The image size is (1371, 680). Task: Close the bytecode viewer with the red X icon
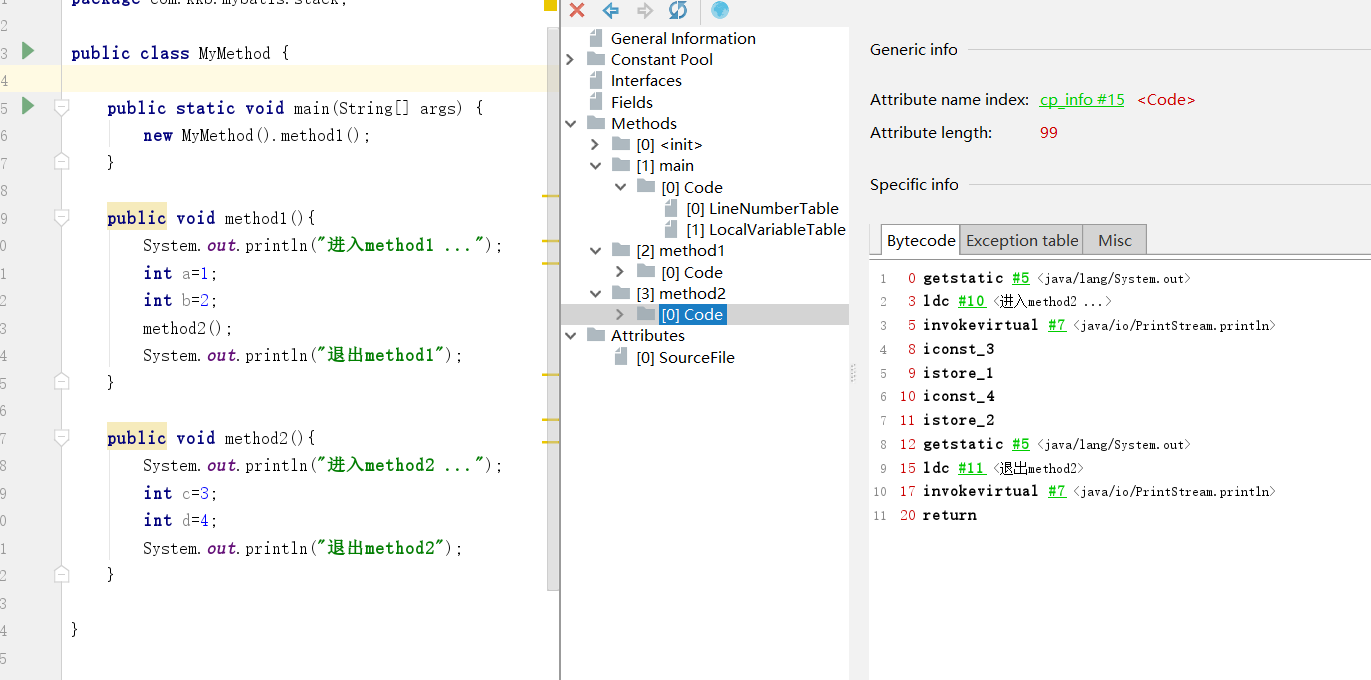(577, 10)
